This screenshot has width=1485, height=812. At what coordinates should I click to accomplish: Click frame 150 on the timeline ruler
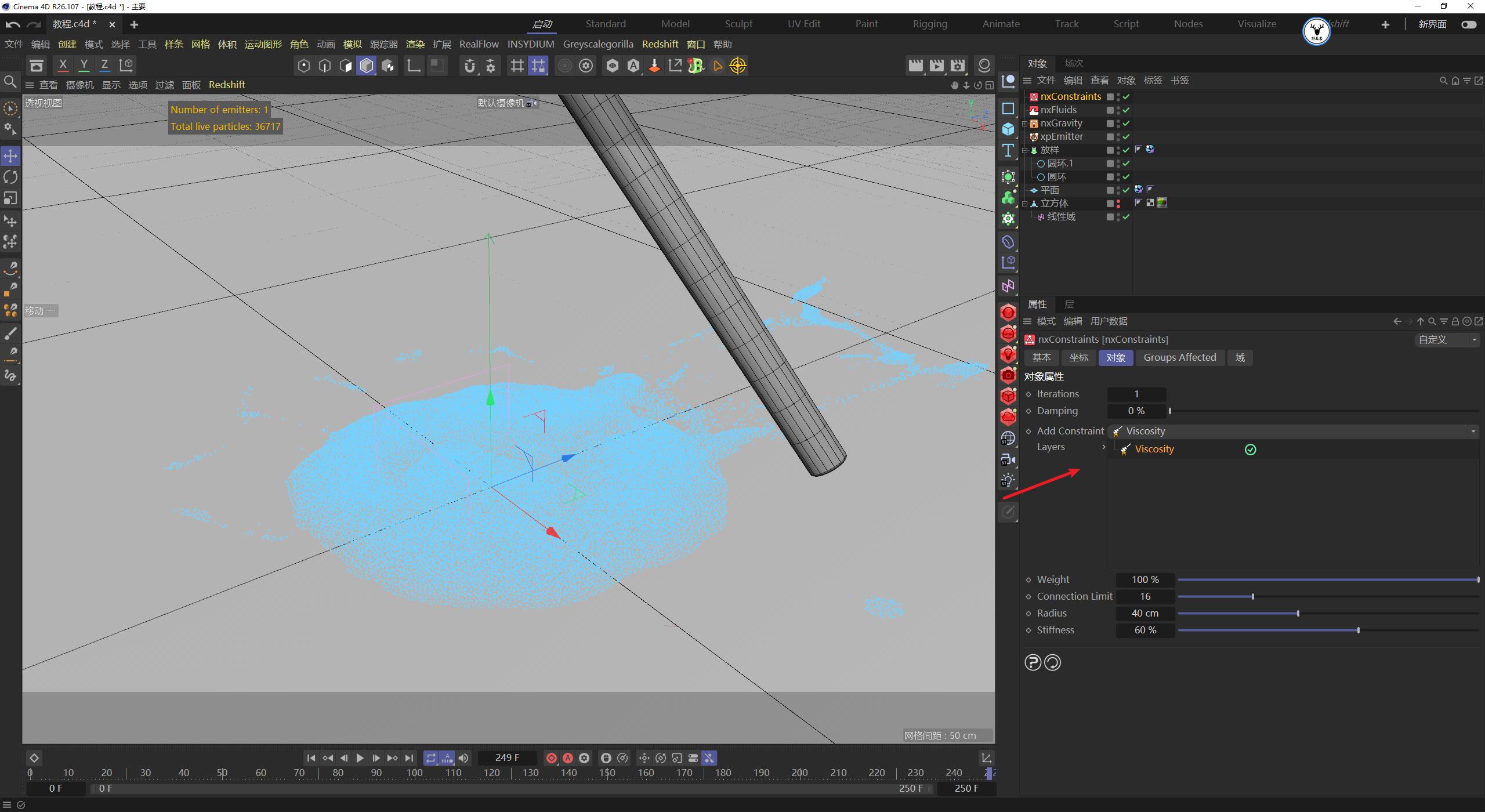pyautogui.click(x=608, y=772)
